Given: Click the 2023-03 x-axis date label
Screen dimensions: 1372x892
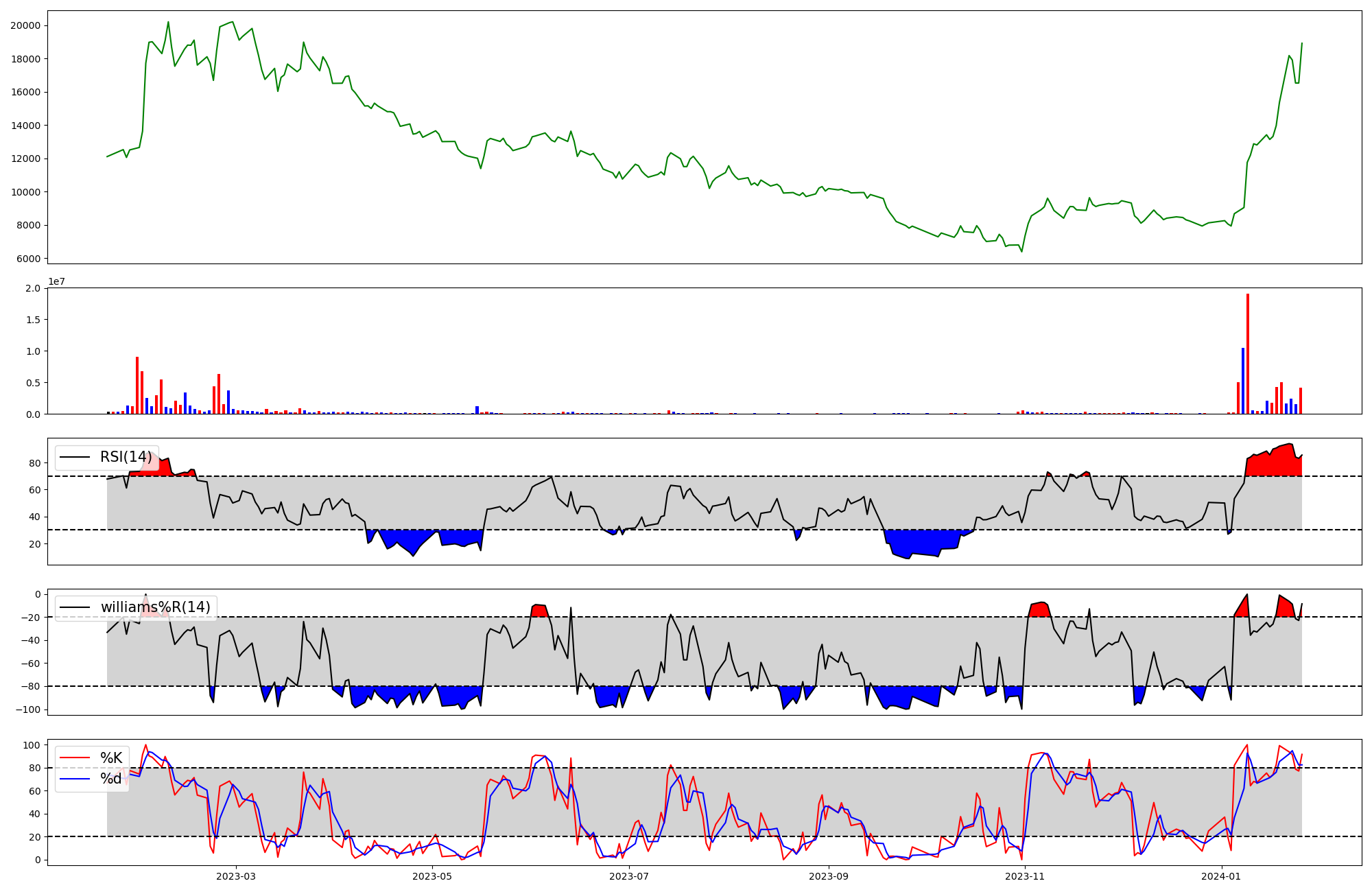Looking at the screenshot, I should (x=235, y=876).
